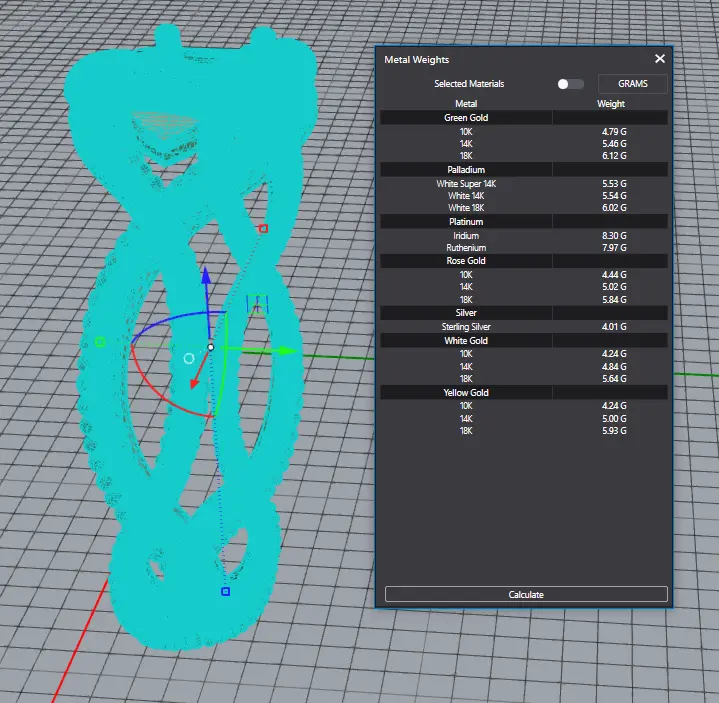Click the Weight column header
This screenshot has width=719, height=703.
pos(611,104)
